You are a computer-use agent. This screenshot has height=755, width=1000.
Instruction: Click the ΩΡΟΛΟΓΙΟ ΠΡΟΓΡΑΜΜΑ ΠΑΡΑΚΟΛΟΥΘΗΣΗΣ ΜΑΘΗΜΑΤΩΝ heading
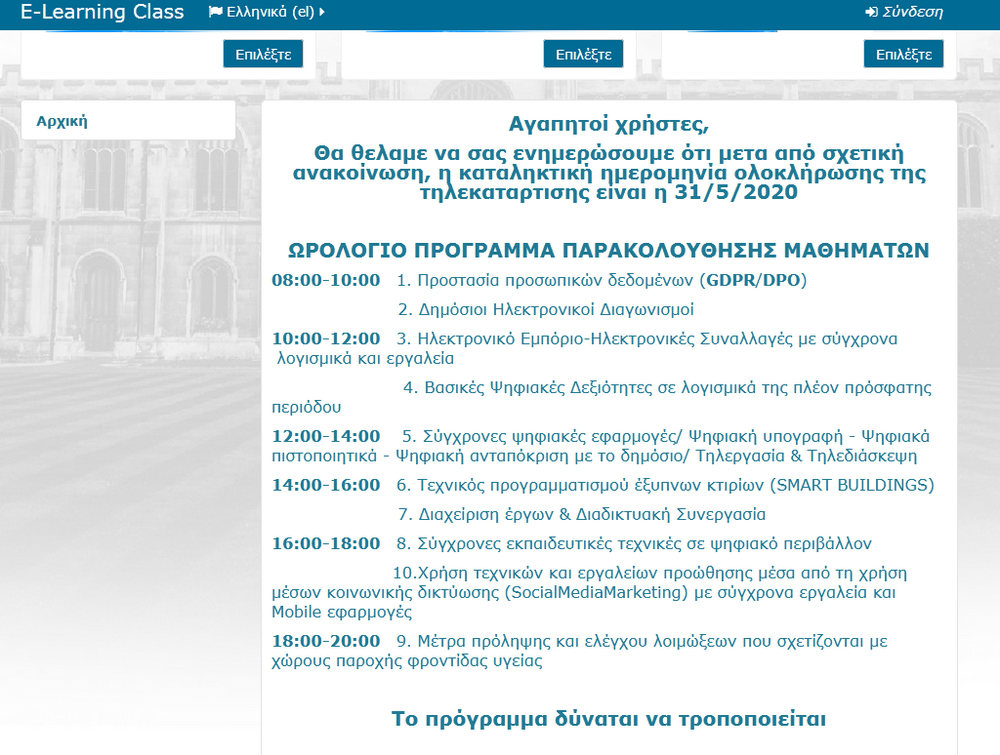pyautogui.click(x=608, y=249)
